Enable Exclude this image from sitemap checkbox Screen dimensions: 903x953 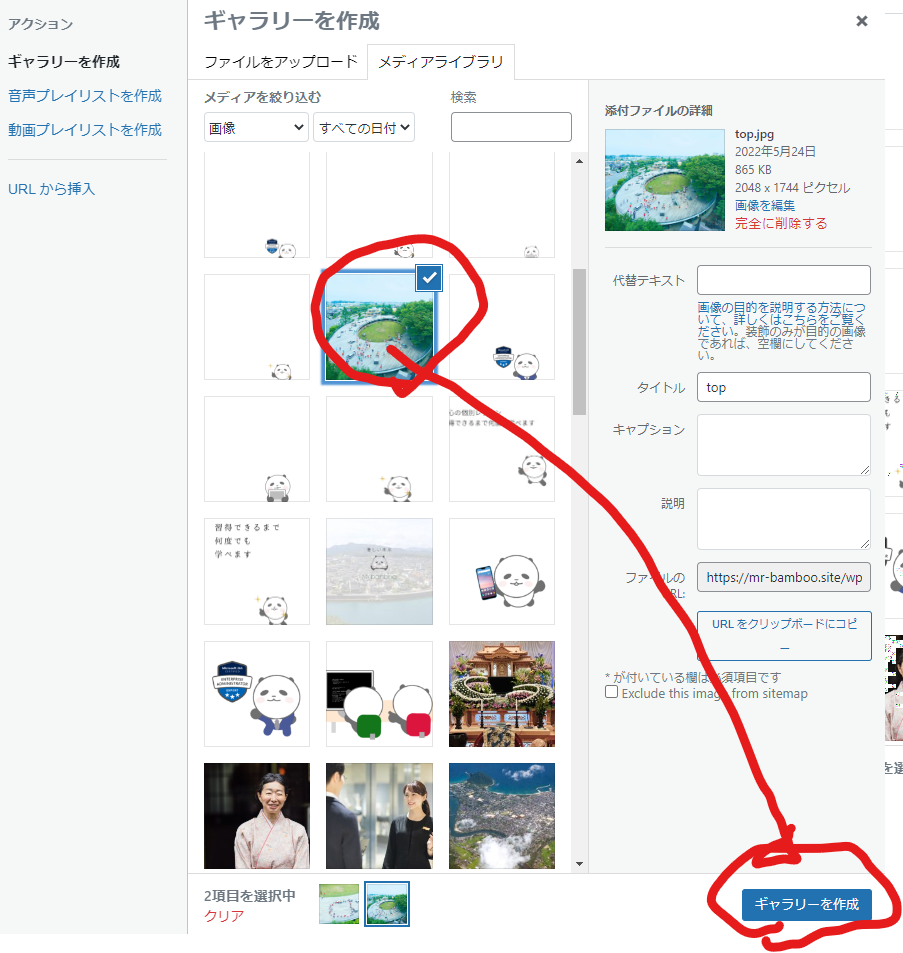click(x=611, y=692)
